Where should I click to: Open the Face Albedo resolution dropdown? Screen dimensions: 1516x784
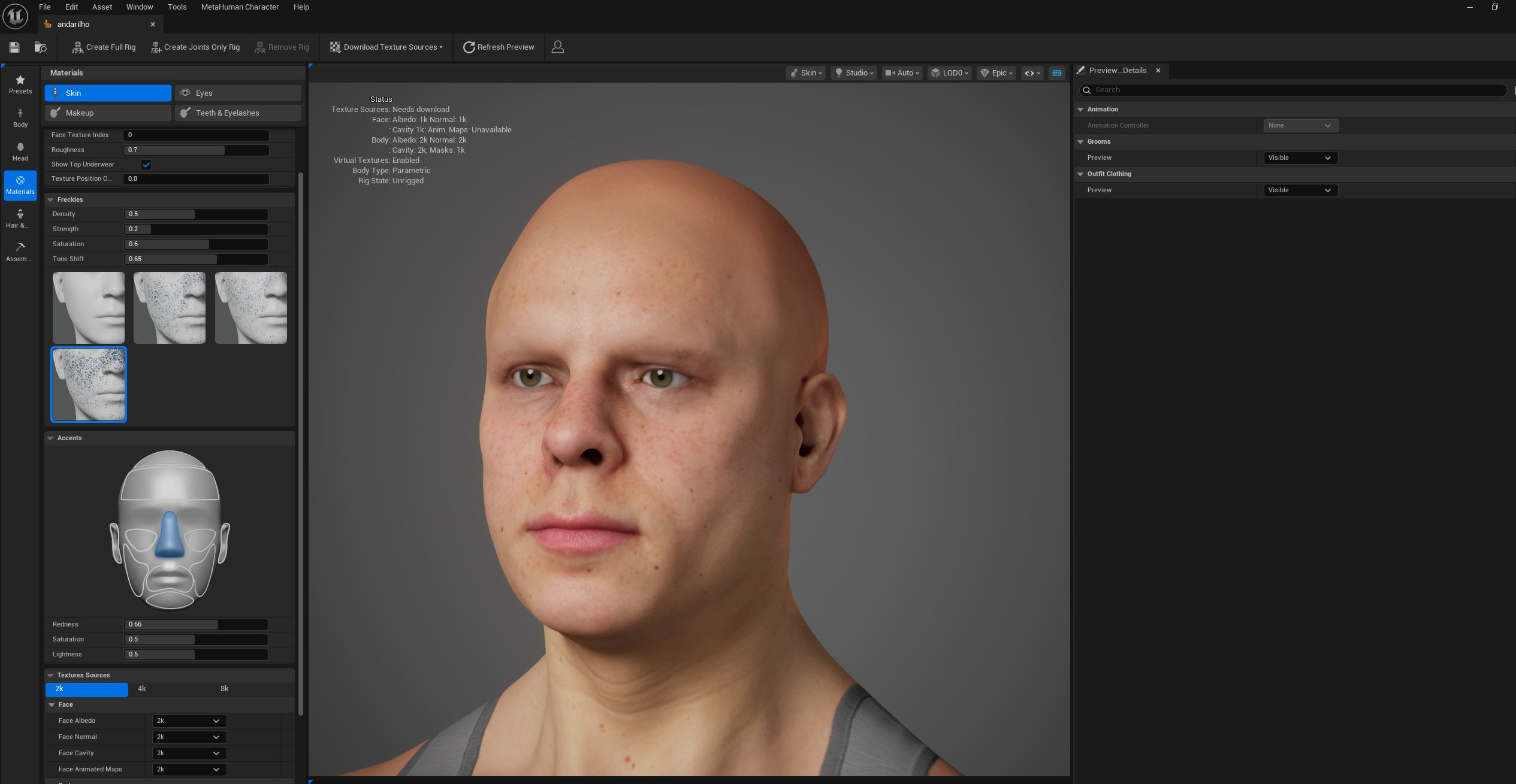tap(189, 721)
